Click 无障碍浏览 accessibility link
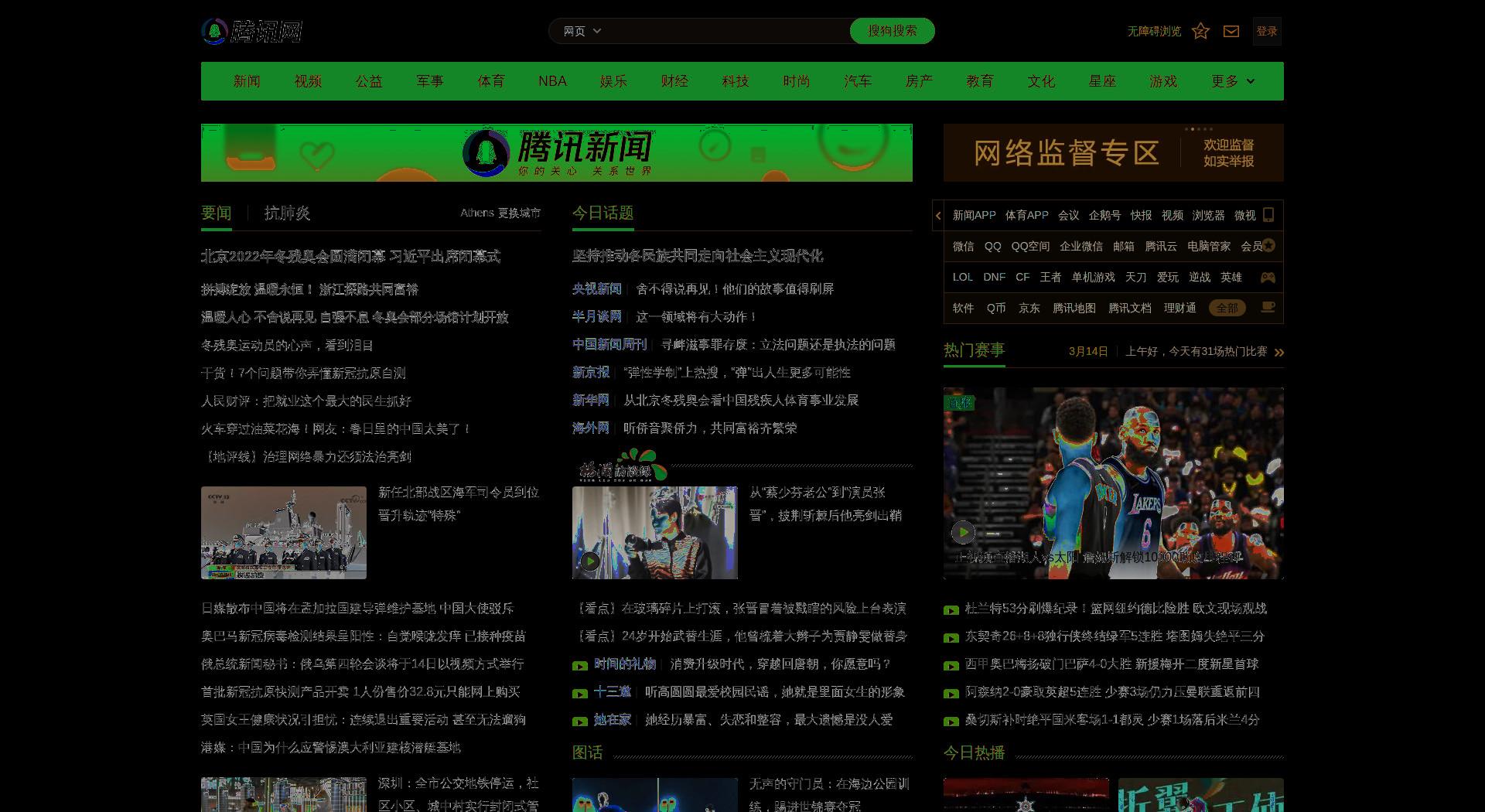The image size is (1485, 812). (x=1154, y=31)
